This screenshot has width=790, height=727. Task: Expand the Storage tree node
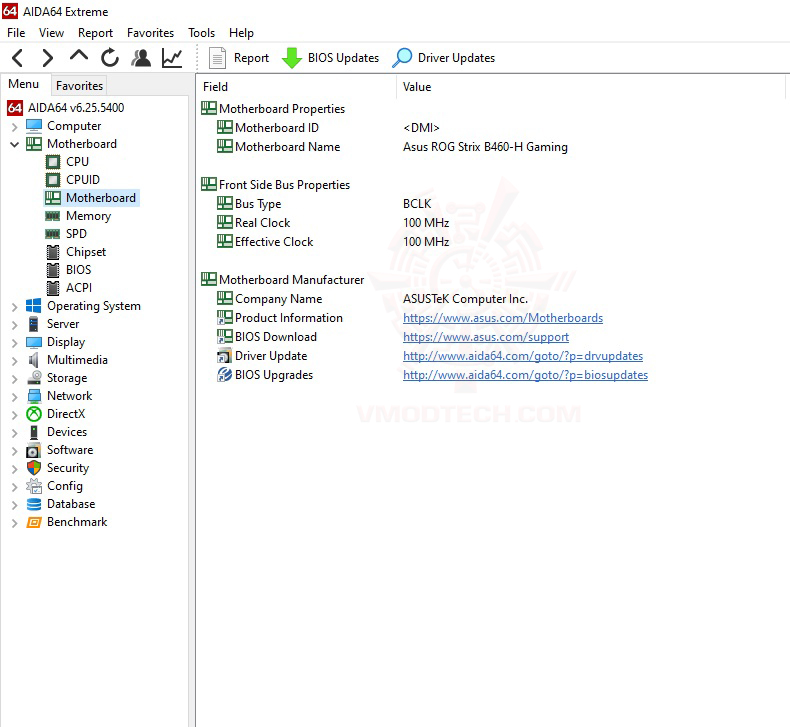click(x=15, y=379)
